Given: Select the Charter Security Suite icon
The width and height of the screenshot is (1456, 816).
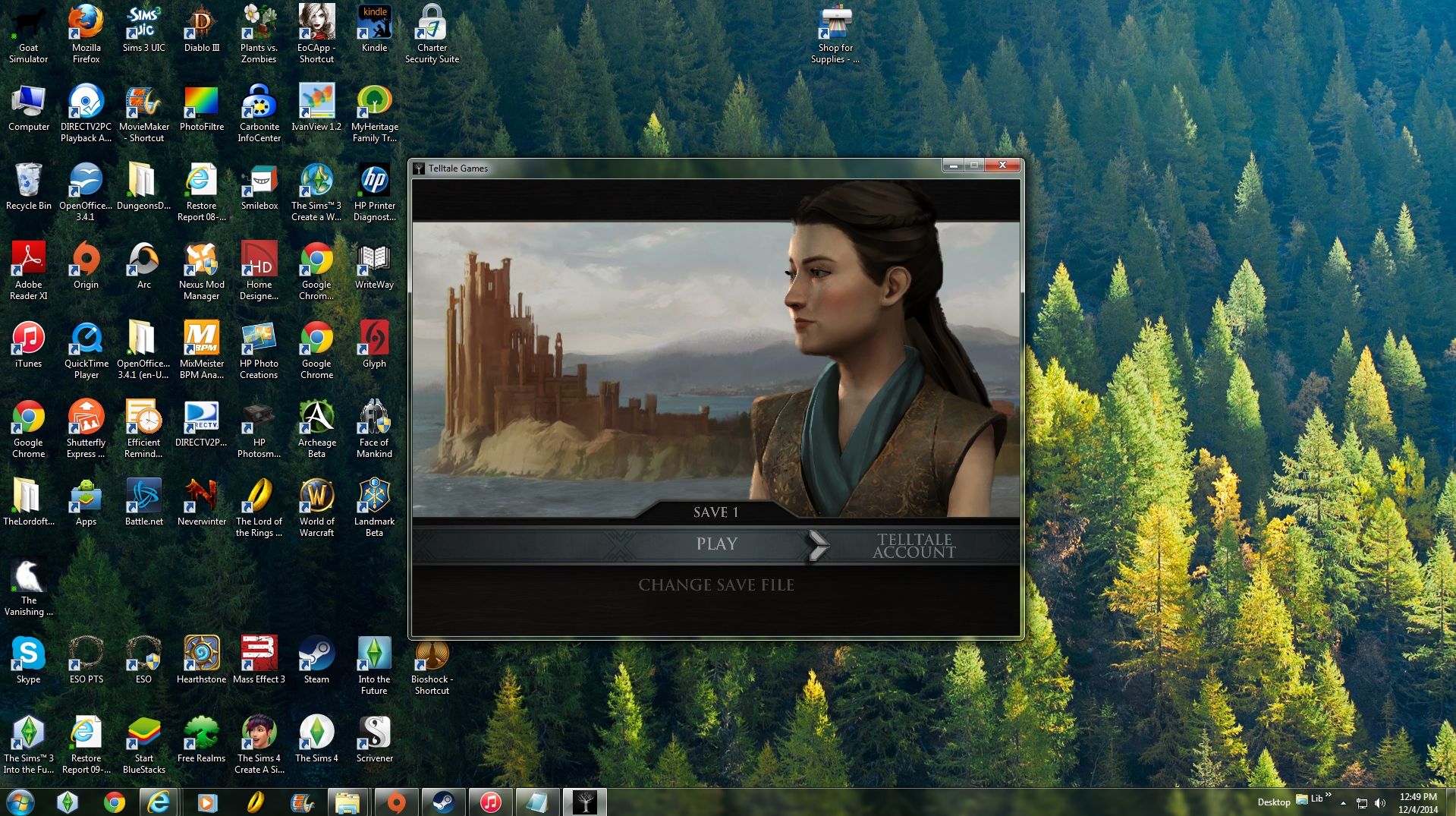Looking at the screenshot, I should 432,34.
